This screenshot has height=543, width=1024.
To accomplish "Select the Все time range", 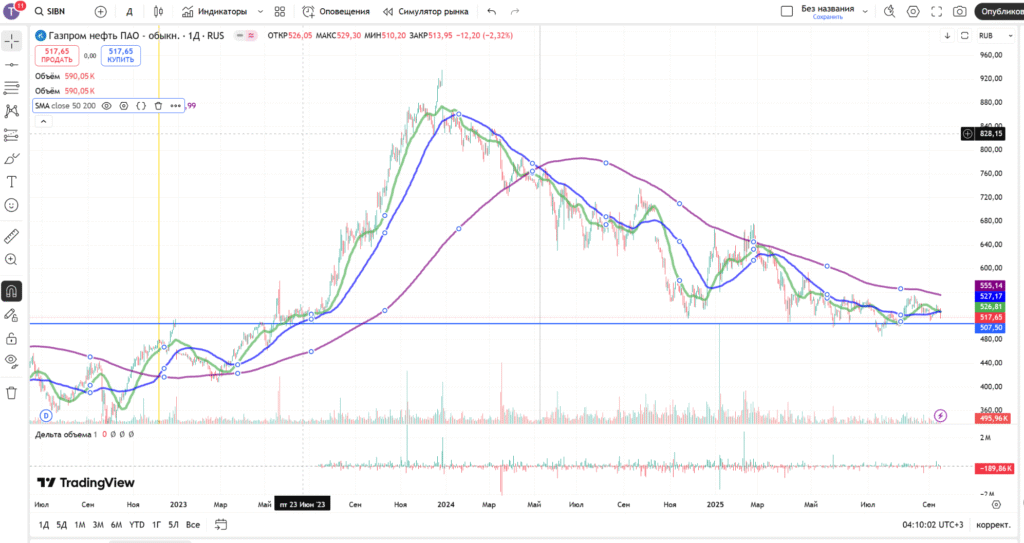I will [x=193, y=525].
